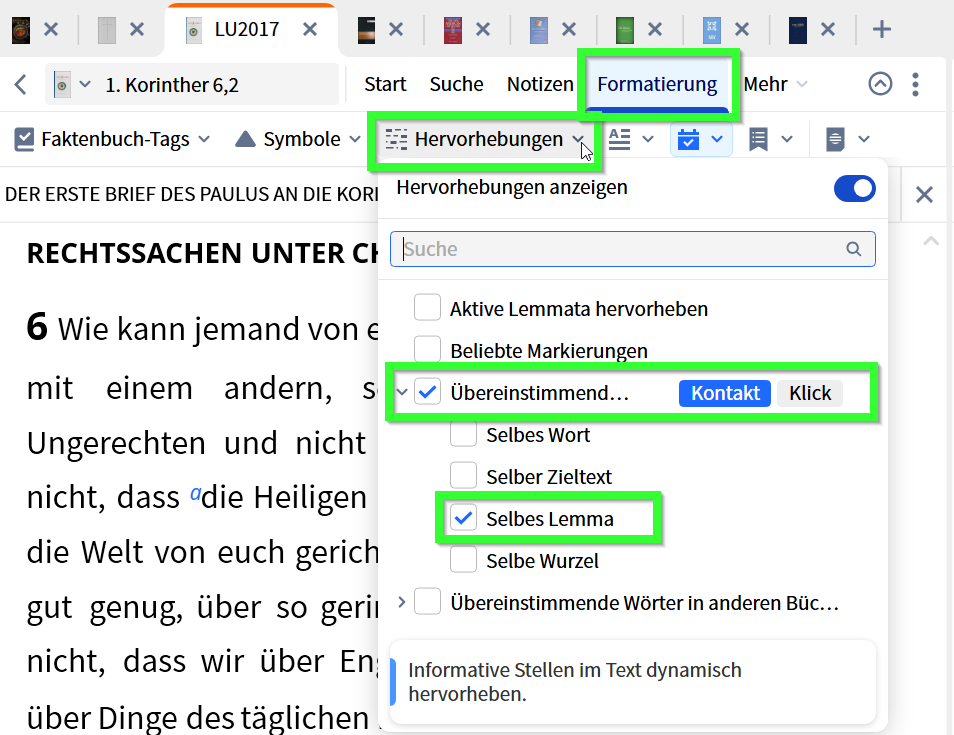Open the Mehr menu
This screenshot has height=735, width=954.
(x=776, y=84)
